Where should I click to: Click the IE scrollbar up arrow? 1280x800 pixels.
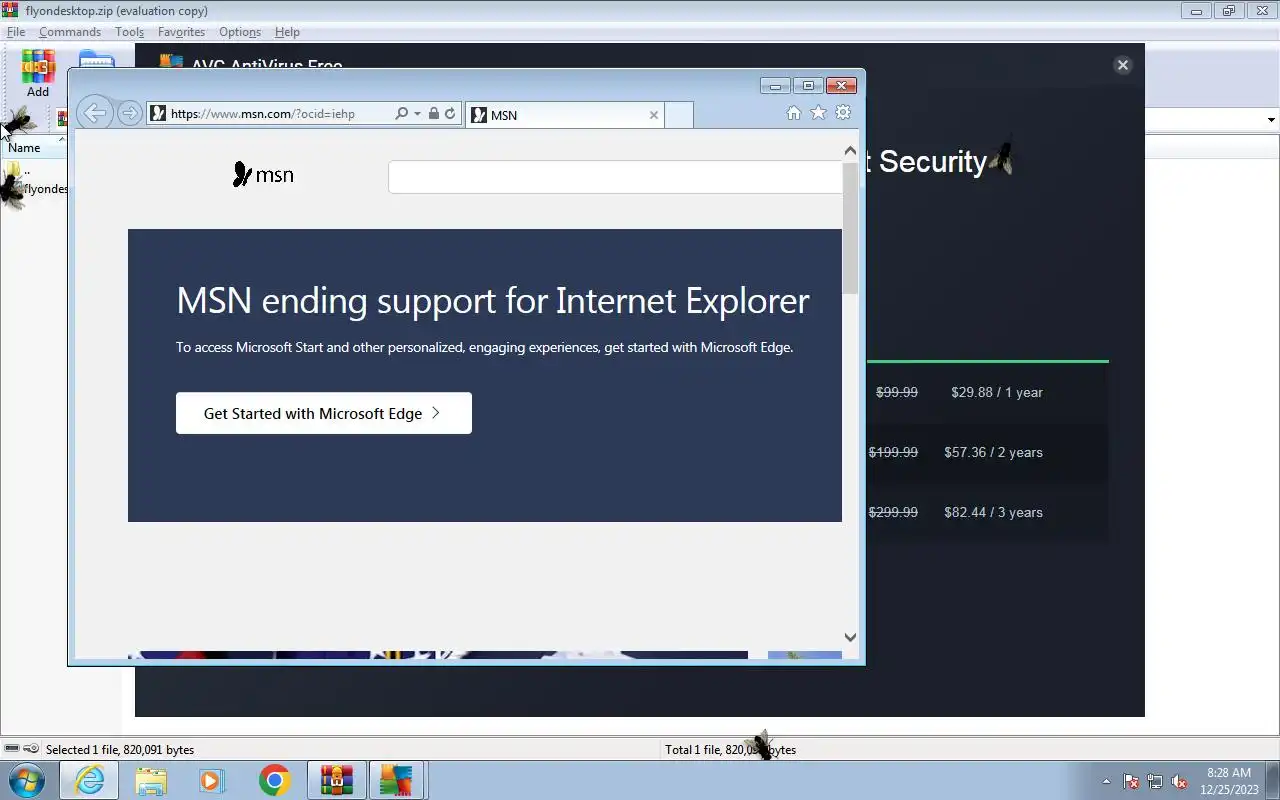click(850, 151)
